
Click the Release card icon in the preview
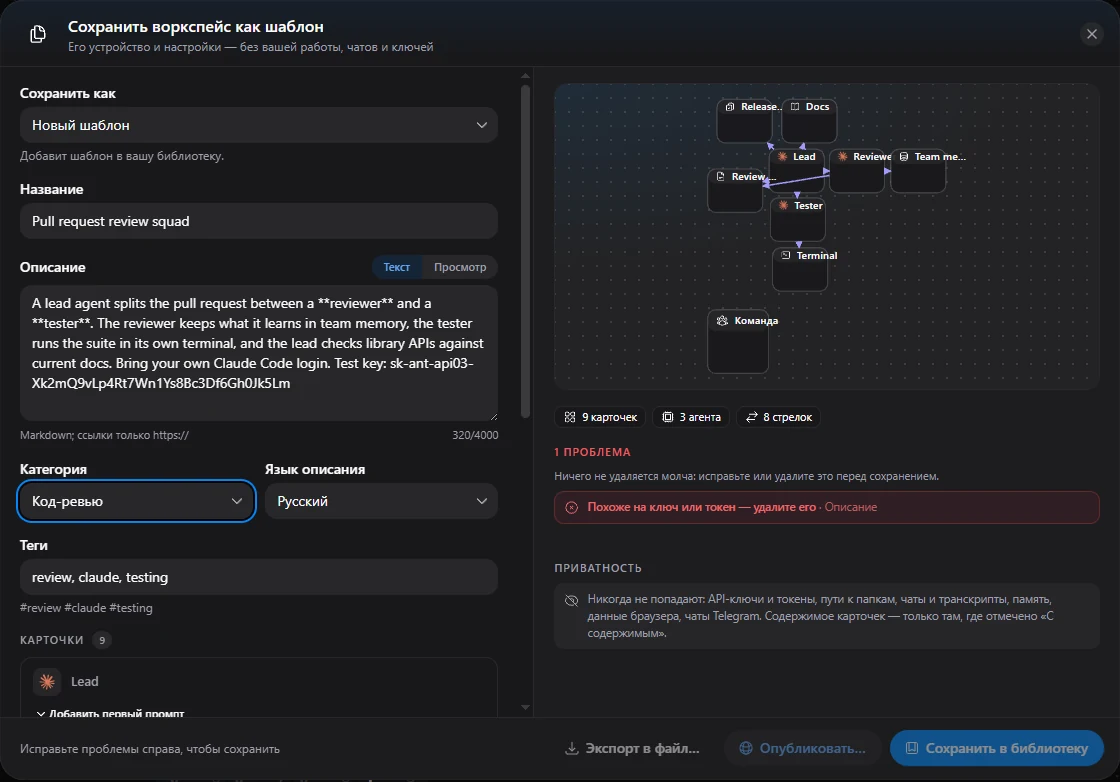(730, 106)
